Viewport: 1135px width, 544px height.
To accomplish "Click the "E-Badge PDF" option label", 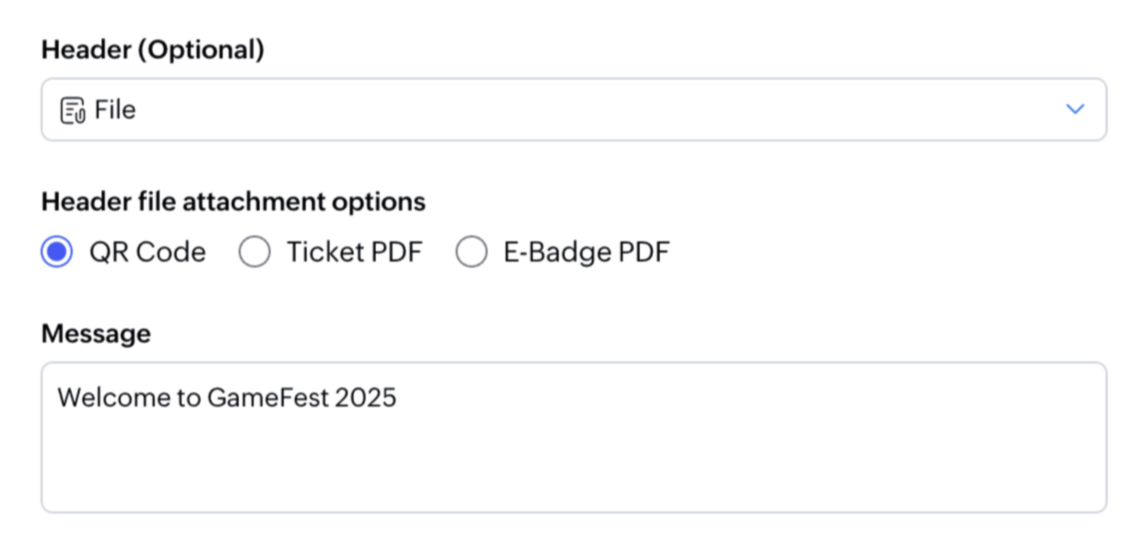I will [x=586, y=253].
